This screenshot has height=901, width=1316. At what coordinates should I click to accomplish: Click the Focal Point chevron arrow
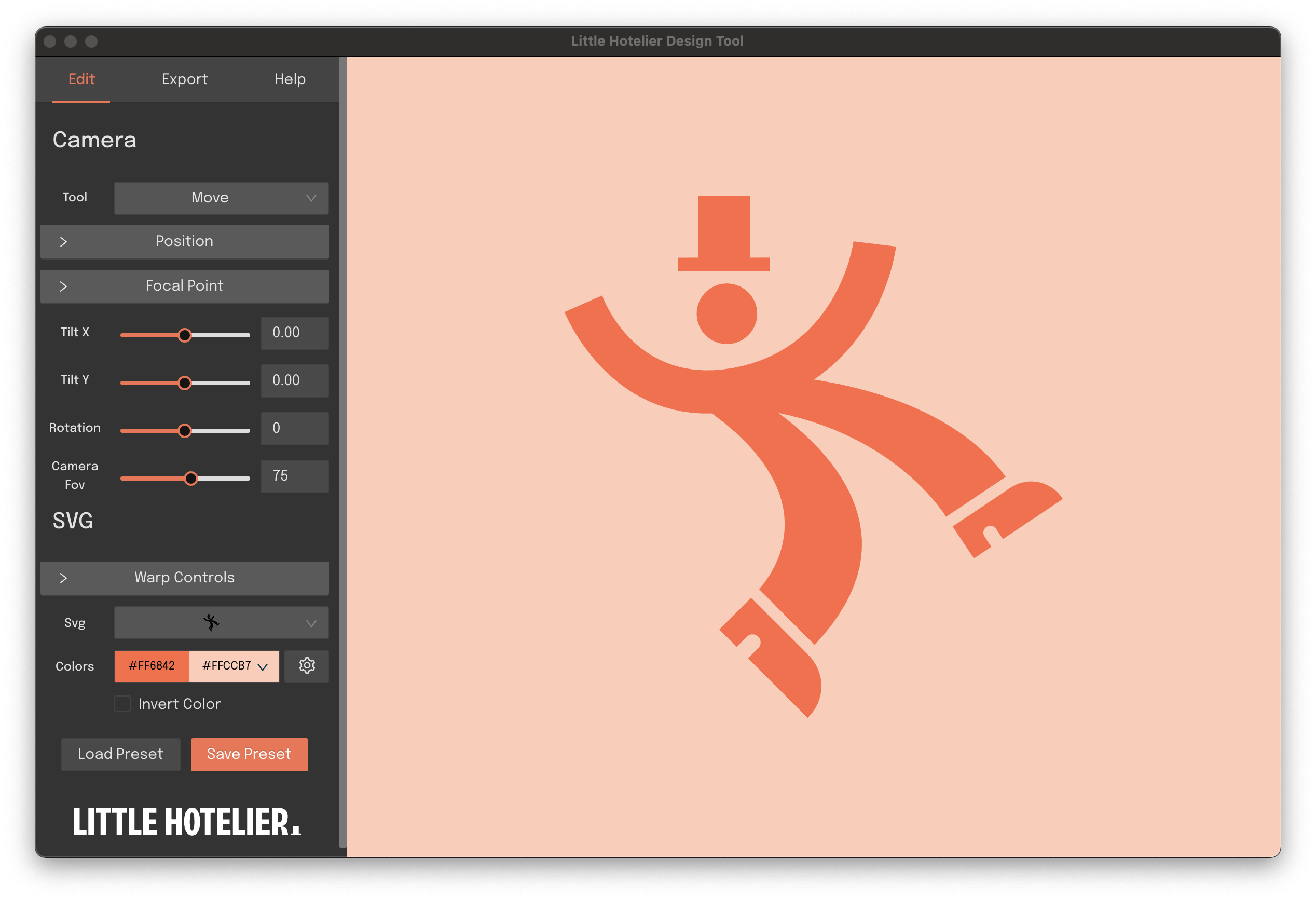(x=63, y=286)
